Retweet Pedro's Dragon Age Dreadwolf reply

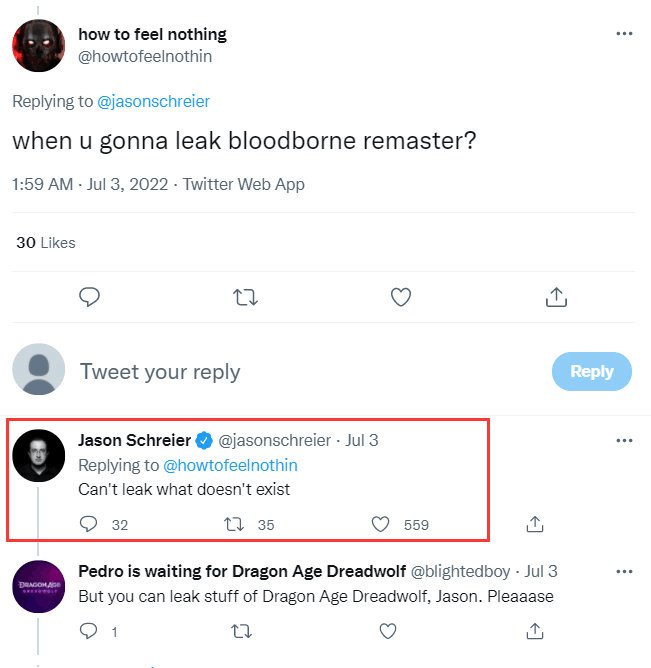(241, 631)
